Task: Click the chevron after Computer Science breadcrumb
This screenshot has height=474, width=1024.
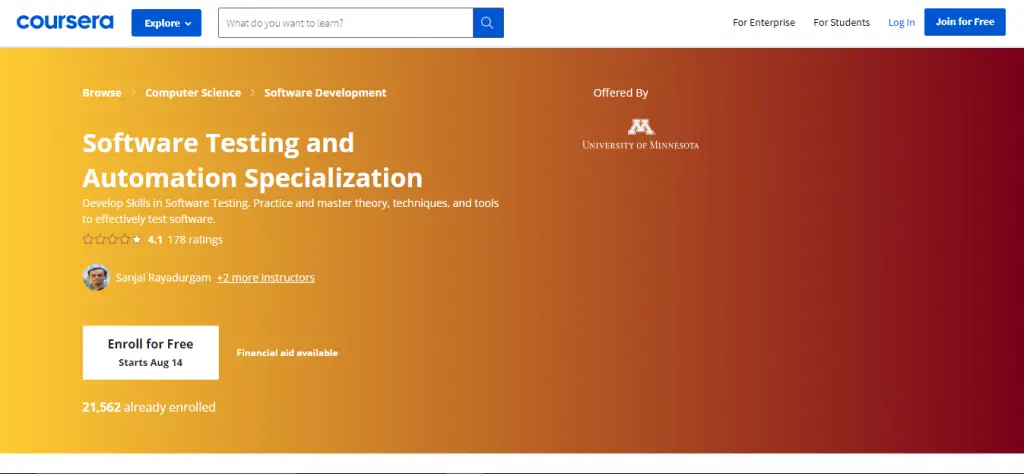Action: click(x=253, y=93)
